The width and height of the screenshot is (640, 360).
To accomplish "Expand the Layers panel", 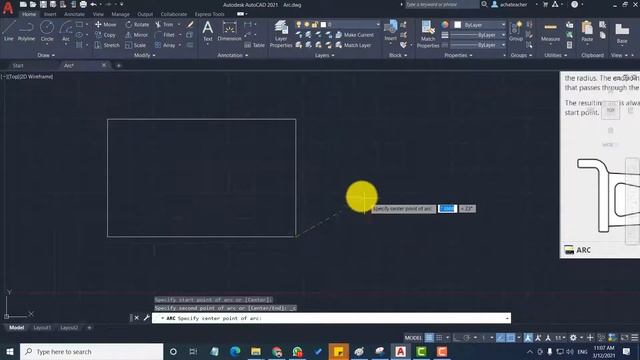I will 324,55.
